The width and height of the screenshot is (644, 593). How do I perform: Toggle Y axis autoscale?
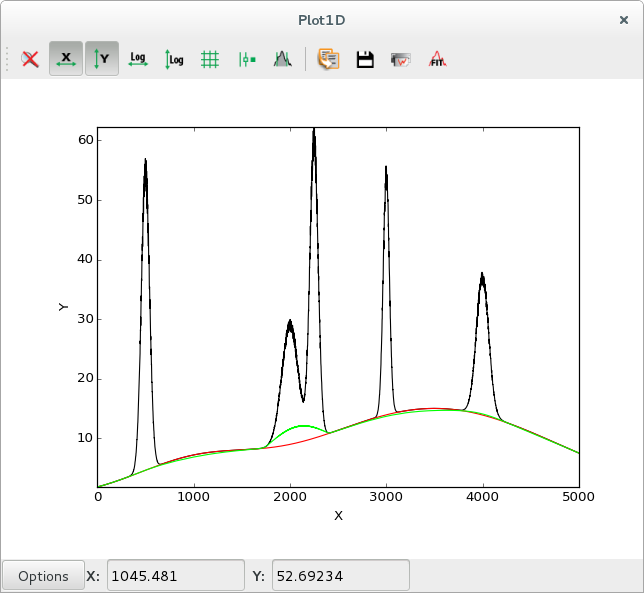102,59
